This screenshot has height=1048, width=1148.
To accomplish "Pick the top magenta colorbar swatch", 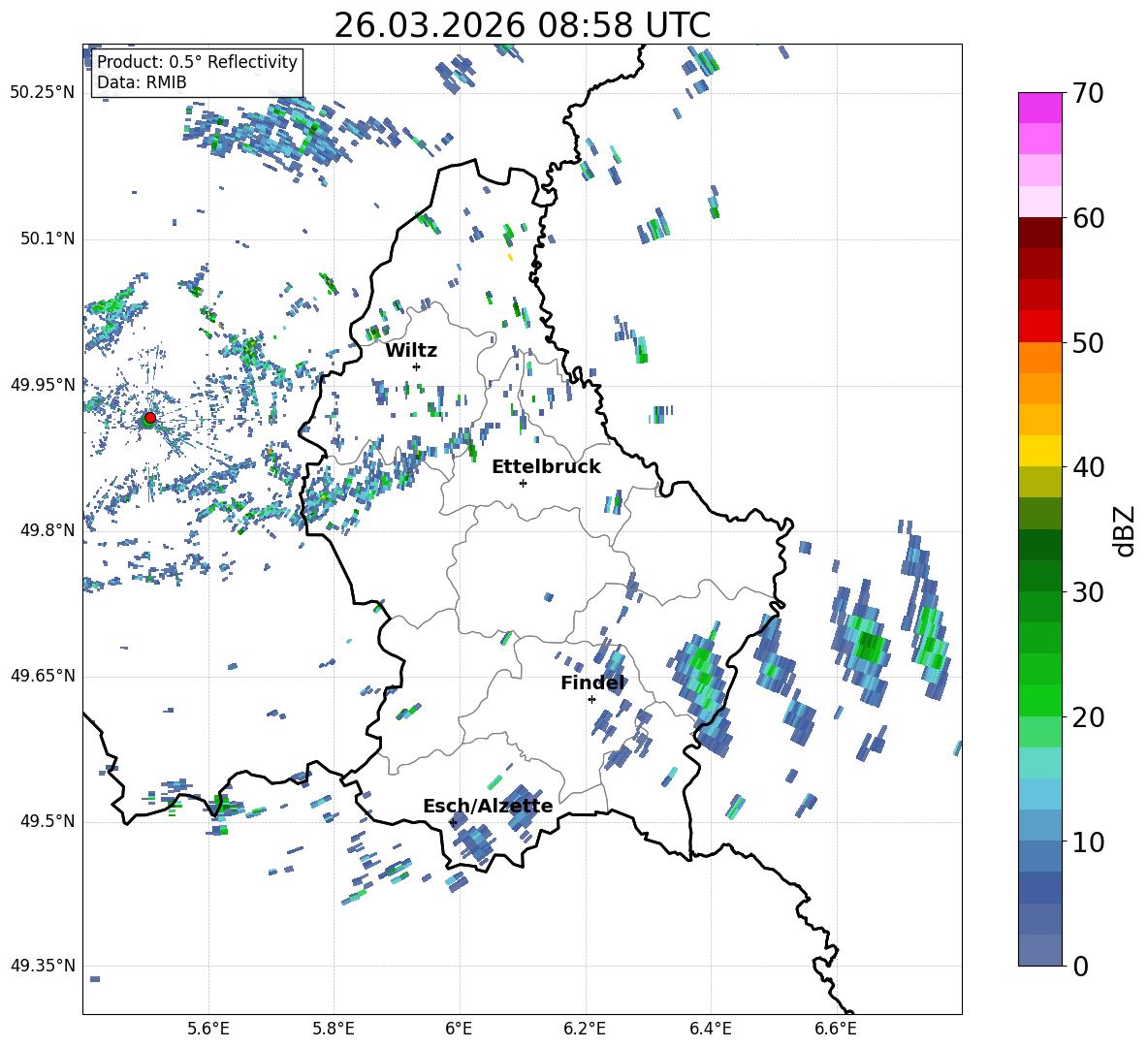I will coord(1040,108).
